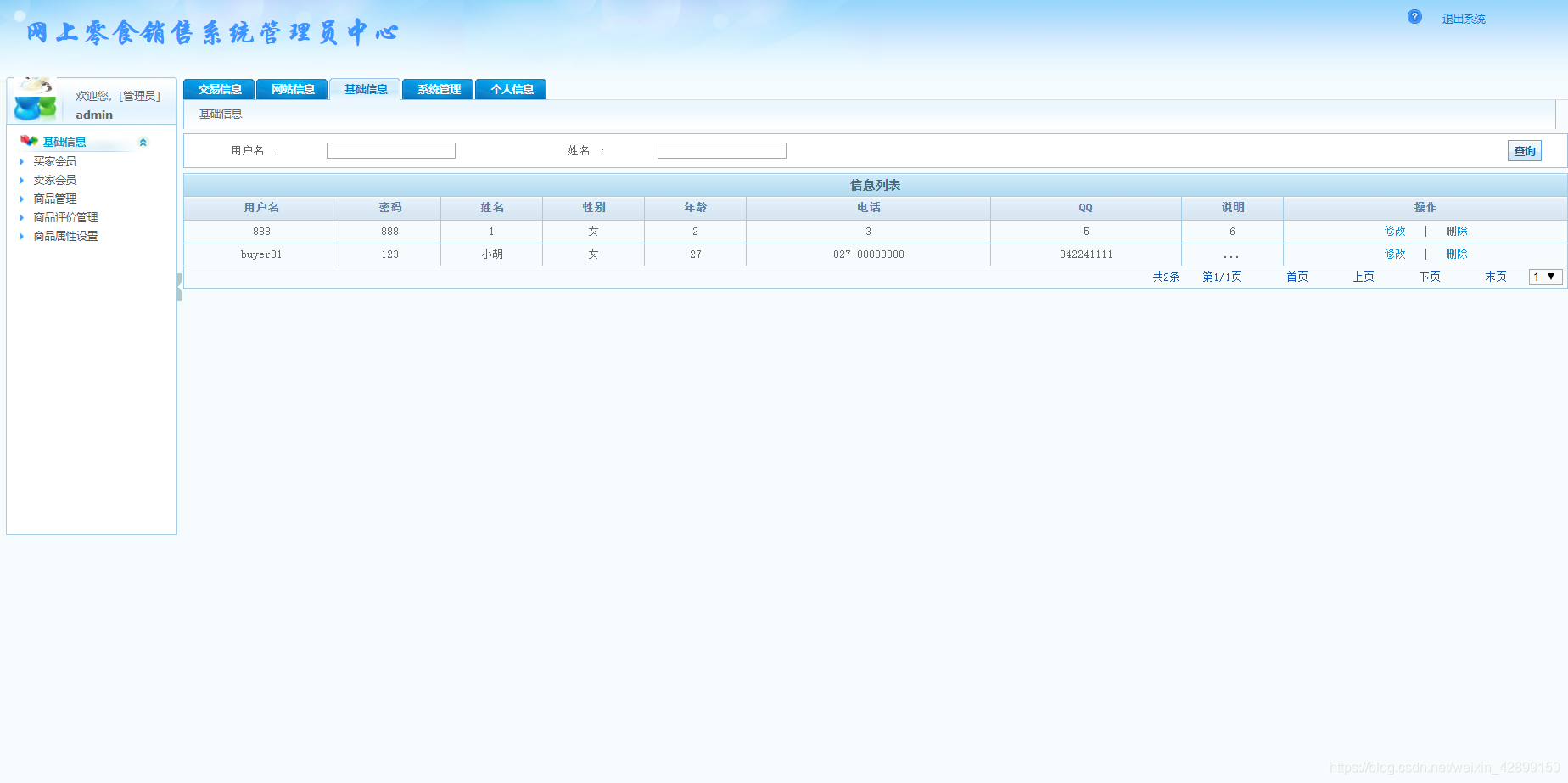The width and height of the screenshot is (1568, 783).
Task: Open 商品管理 in the sidebar
Action: click(55, 199)
